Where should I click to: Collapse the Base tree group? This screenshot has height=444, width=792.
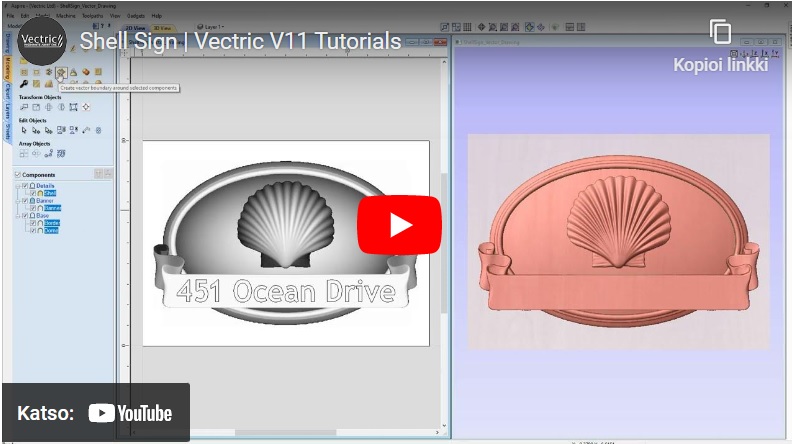18,216
